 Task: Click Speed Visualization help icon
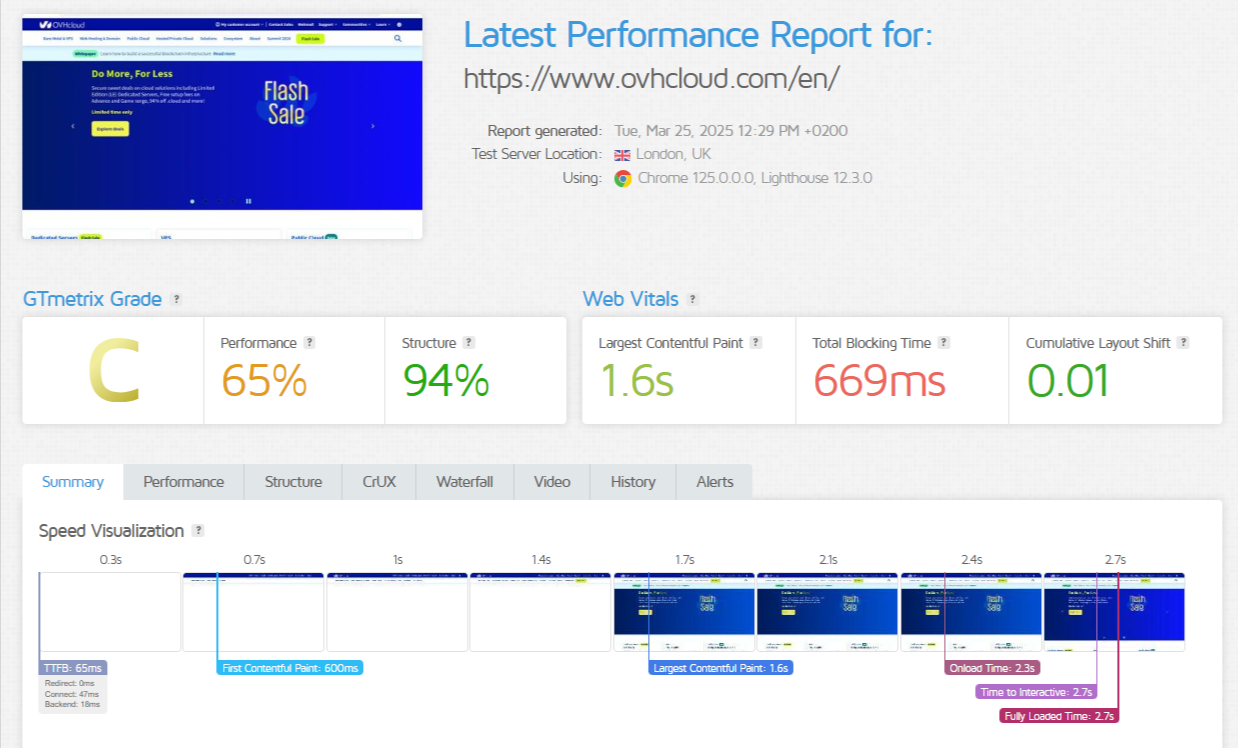(x=198, y=531)
